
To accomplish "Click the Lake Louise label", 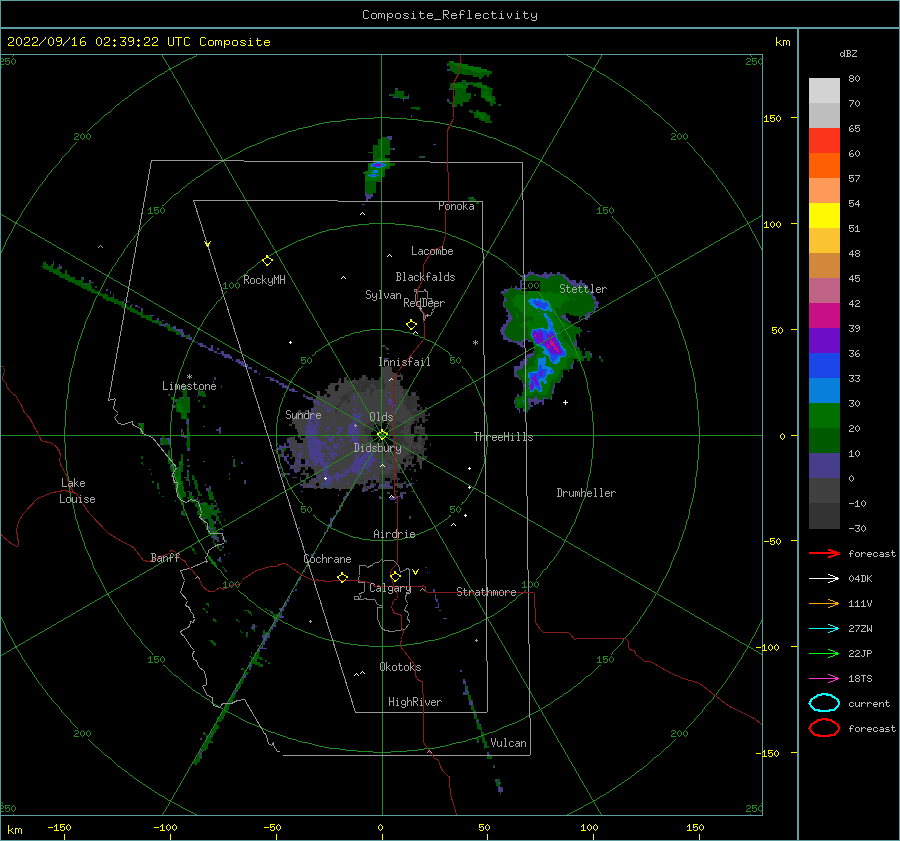I will coord(77,491).
